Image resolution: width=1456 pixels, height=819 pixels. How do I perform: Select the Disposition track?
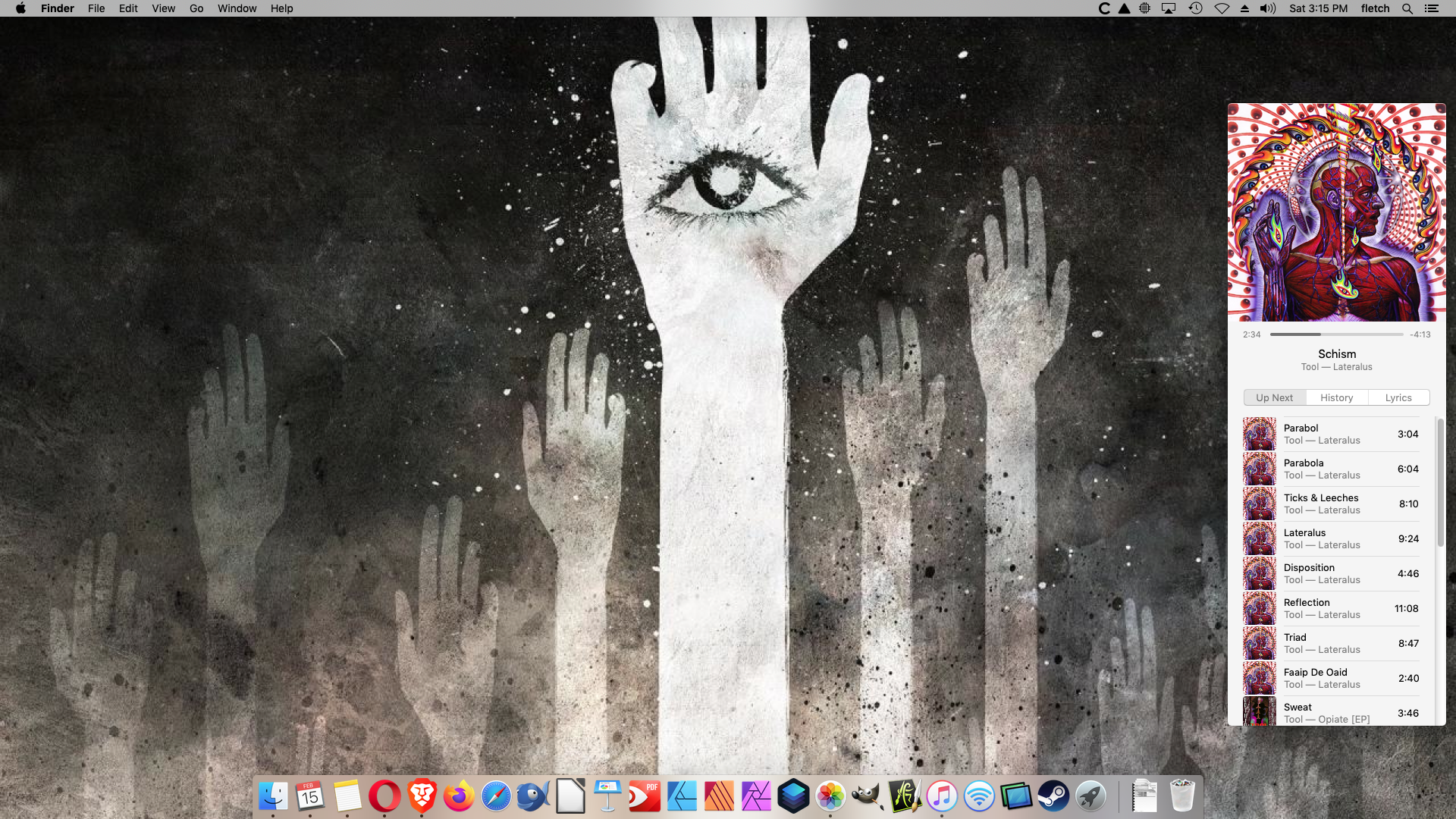tap(1332, 573)
